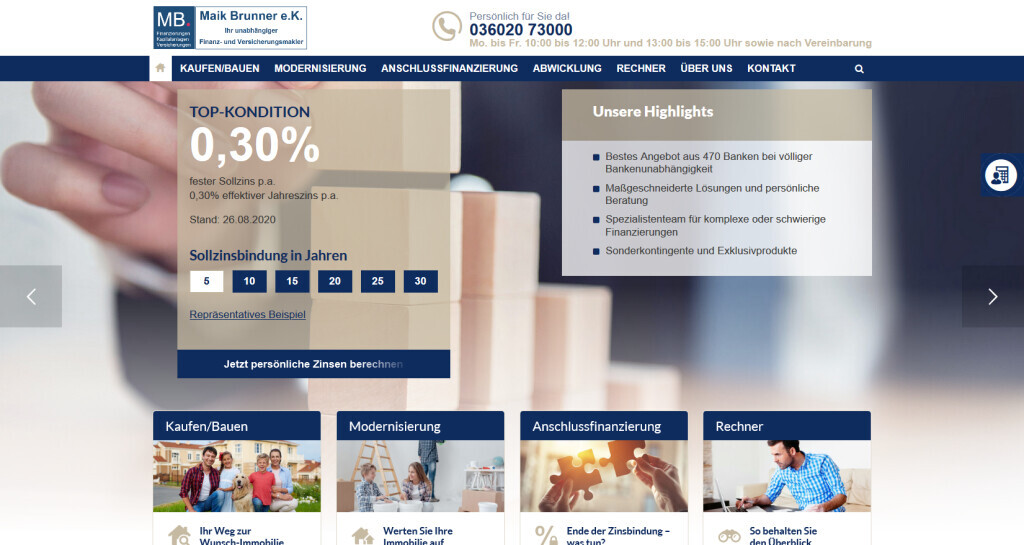Click the binoculars icon under Rechner card
This screenshot has width=1024, height=545.
730,535
